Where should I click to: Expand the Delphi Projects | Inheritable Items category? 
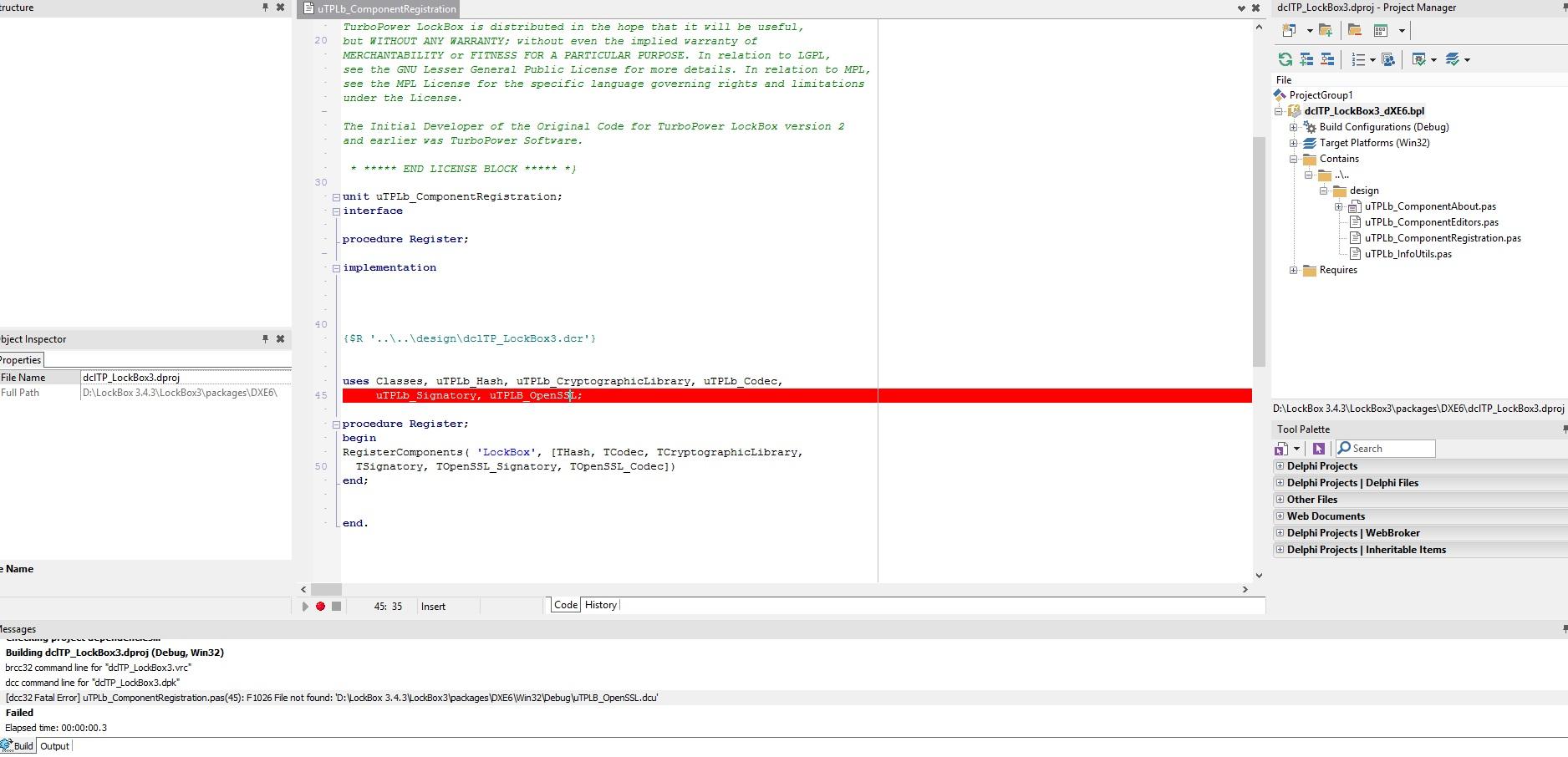point(1280,550)
